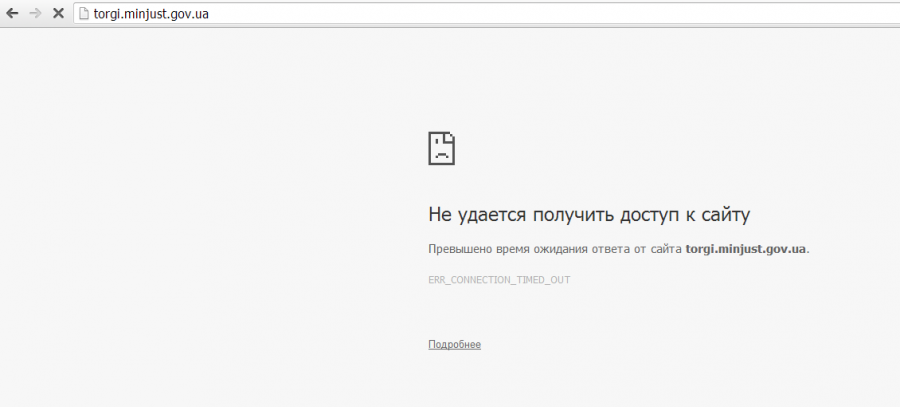Open the Подробнее details link
Screen dimensions: 900x407
click(x=454, y=345)
